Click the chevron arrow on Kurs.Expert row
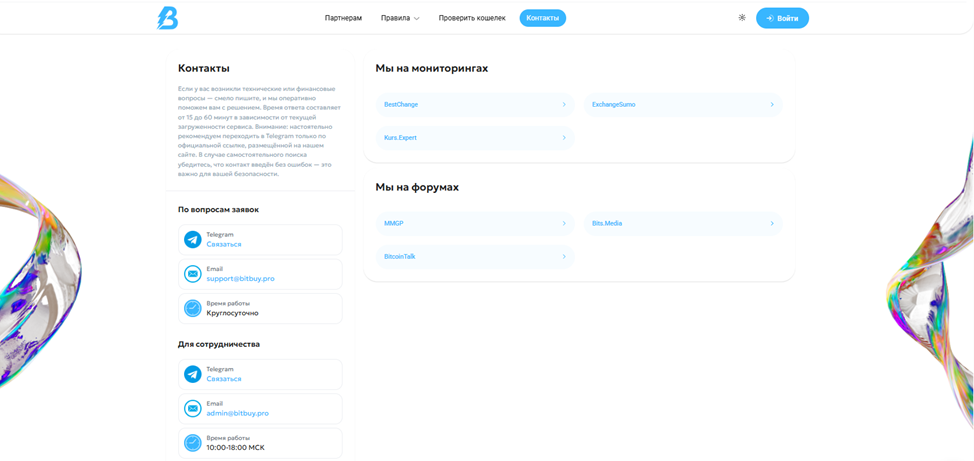 tap(564, 137)
